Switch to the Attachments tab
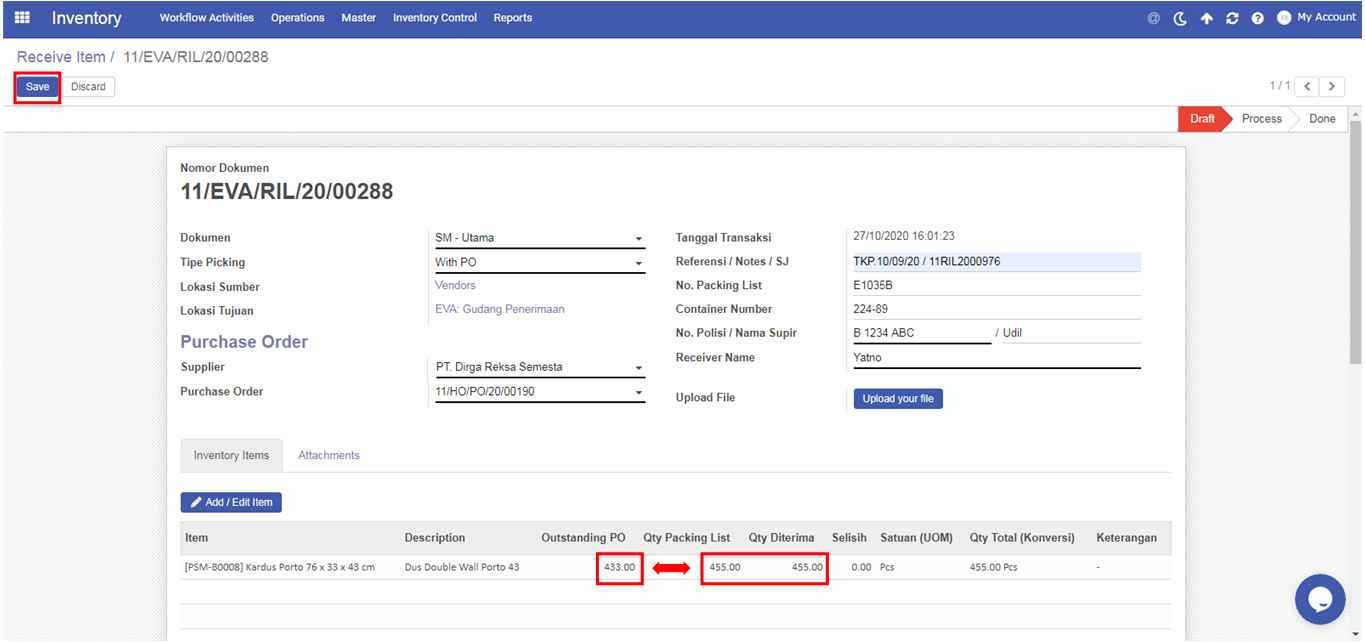 pos(328,455)
